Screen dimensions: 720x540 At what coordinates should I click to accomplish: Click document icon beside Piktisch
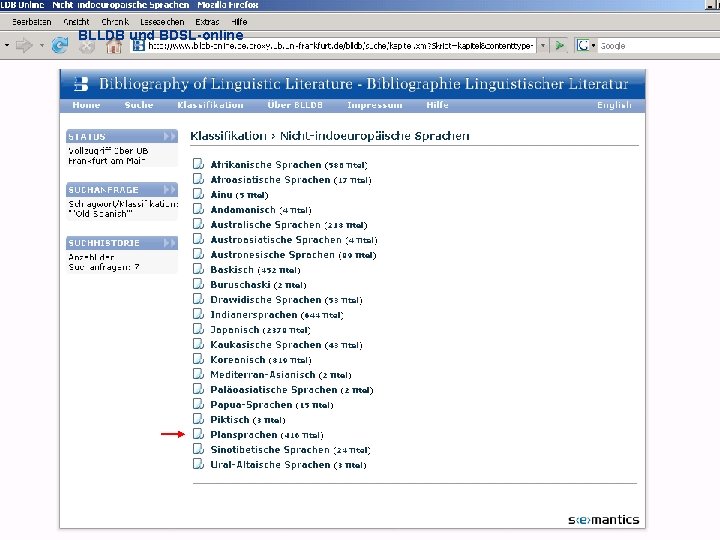pos(198,419)
